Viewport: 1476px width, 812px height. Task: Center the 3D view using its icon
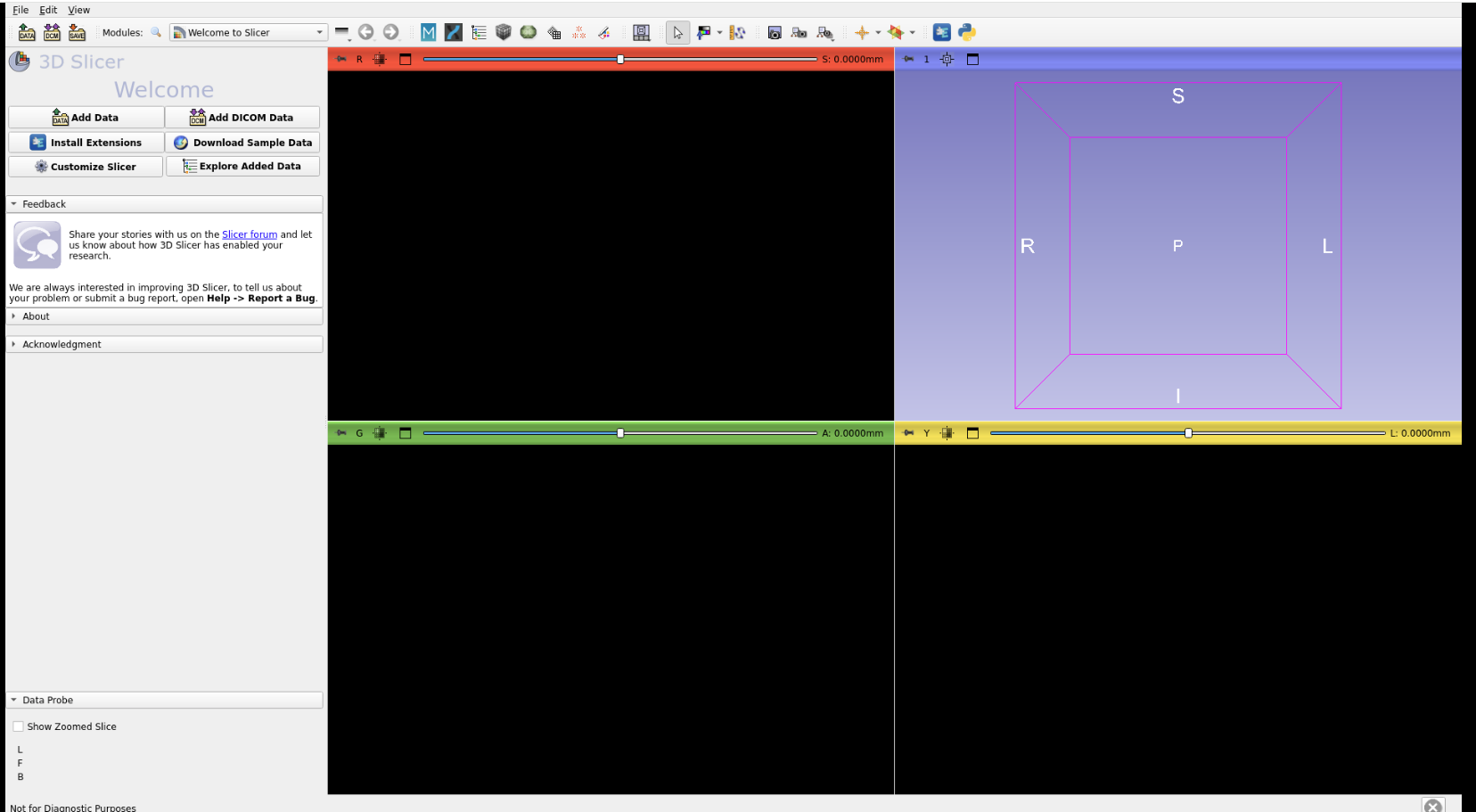[947, 60]
